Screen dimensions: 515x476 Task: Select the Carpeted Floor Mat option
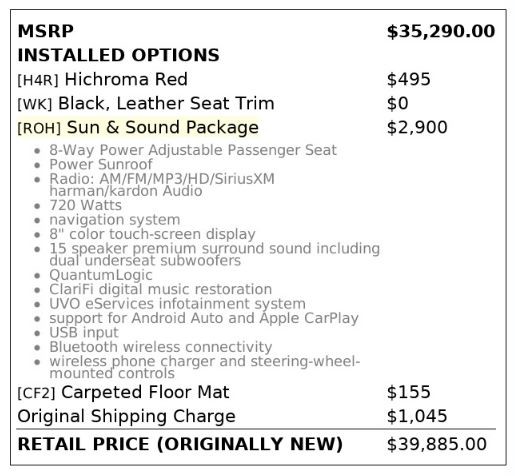[x=145, y=392]
